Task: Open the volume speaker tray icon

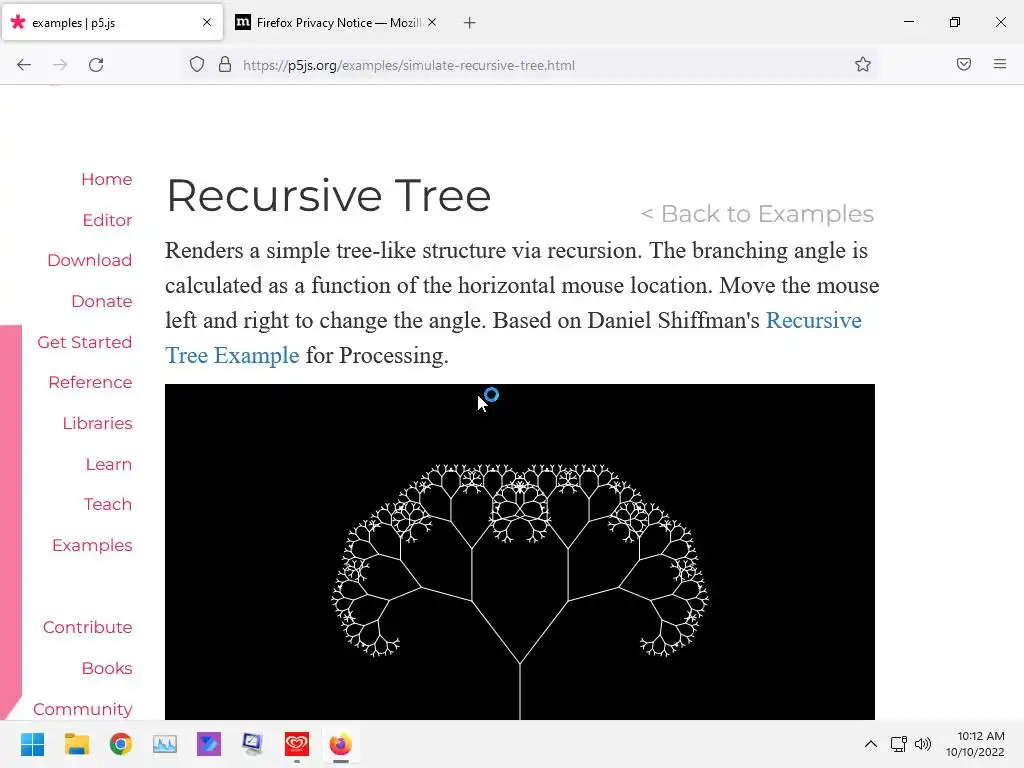Action: (923, 744)
